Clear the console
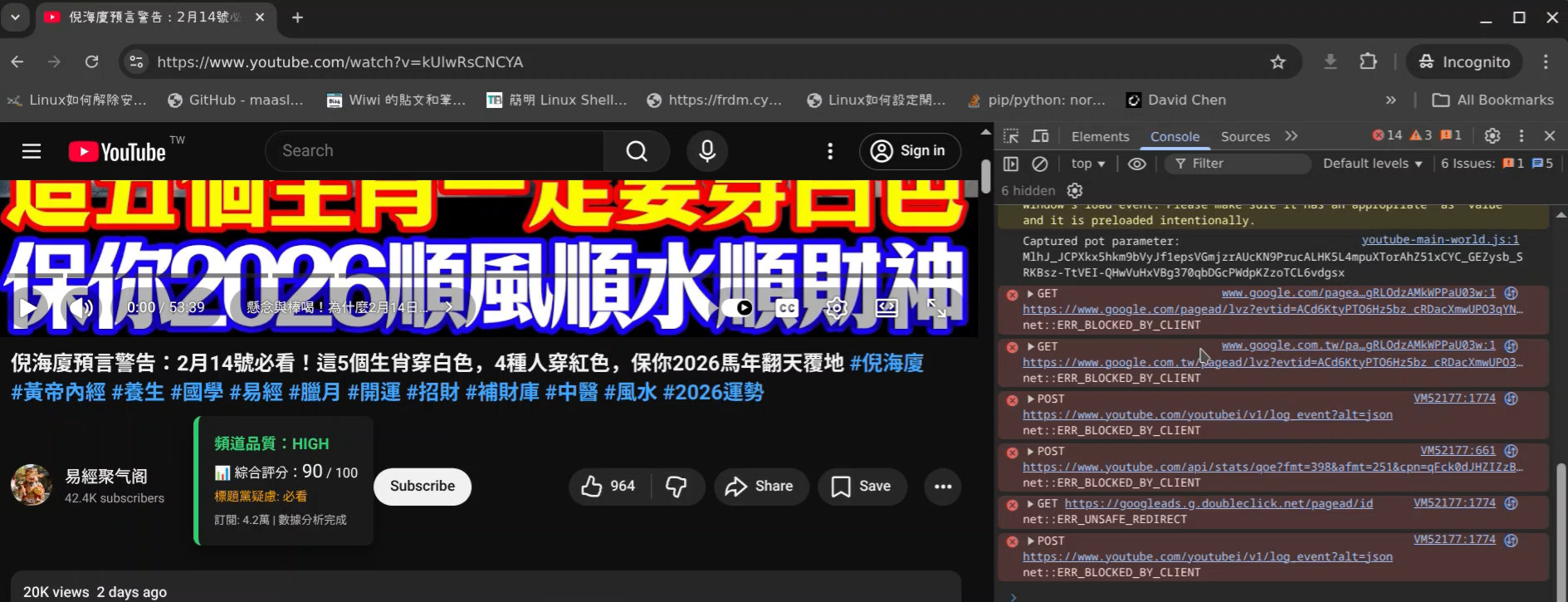Screen dimensions: 1568x602 click(x=1039, y=164)
